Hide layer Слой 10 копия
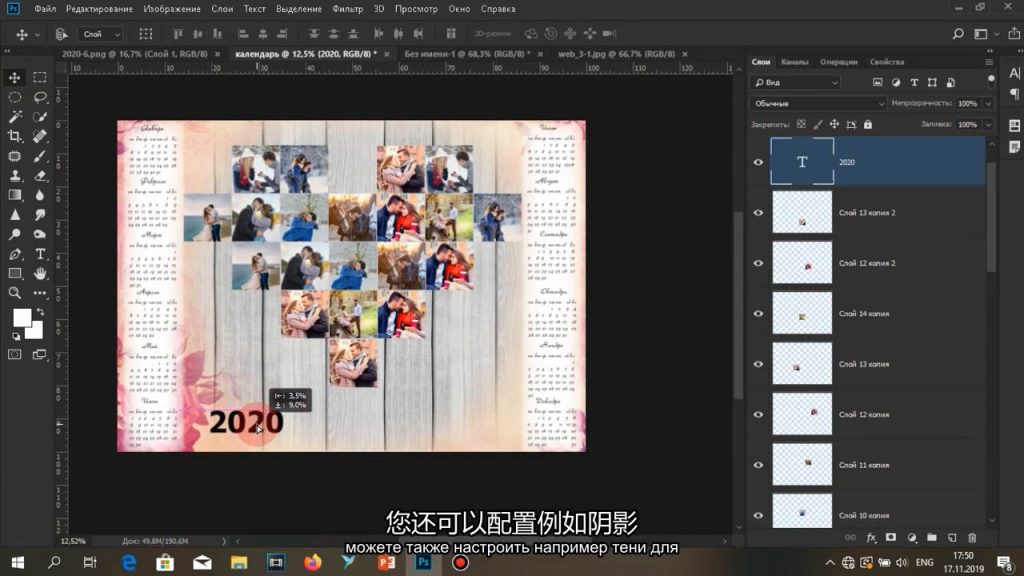Image resolution: width=1024 pixels, height=576 pixels. [758, 515]
